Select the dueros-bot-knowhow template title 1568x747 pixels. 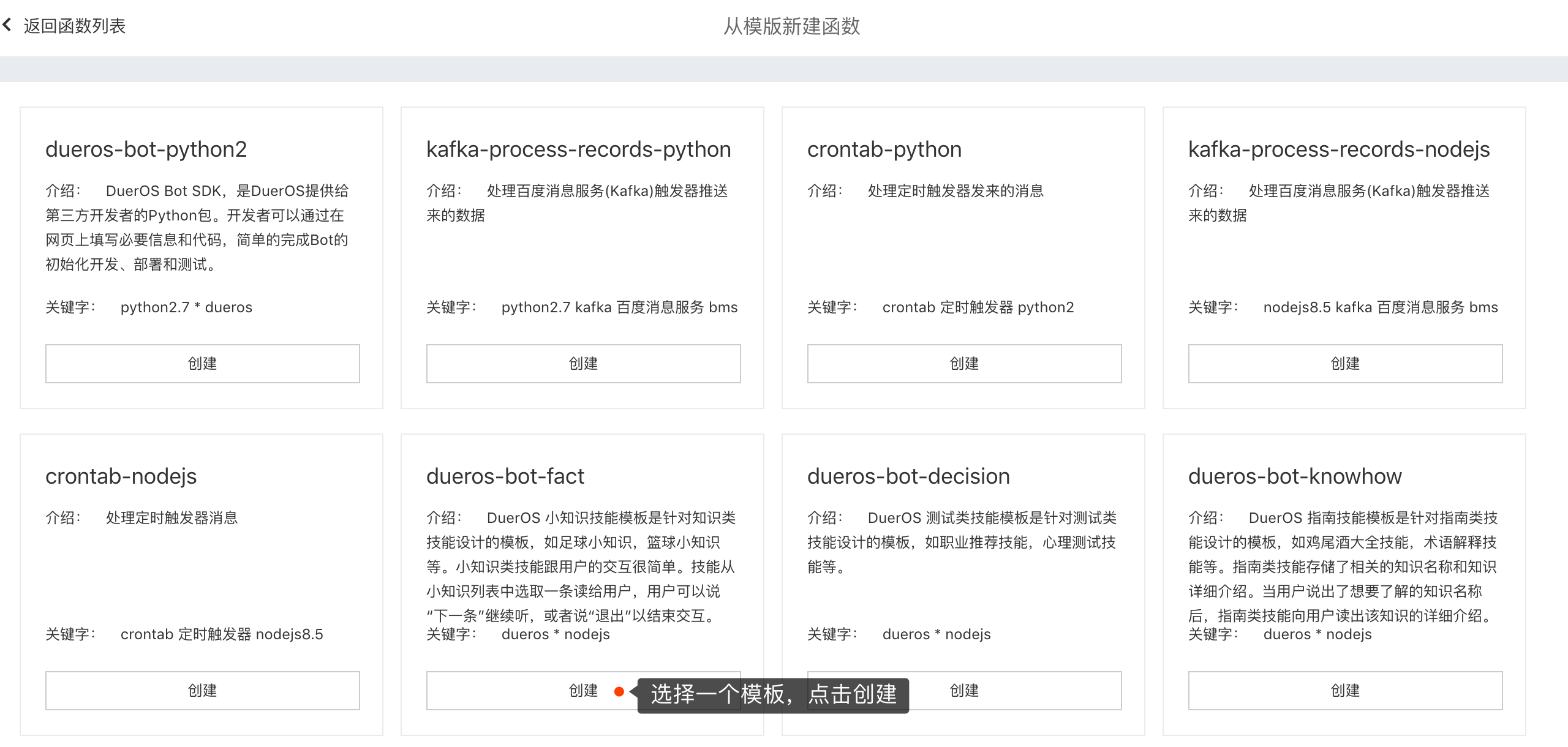click(x=1295, y=476)
